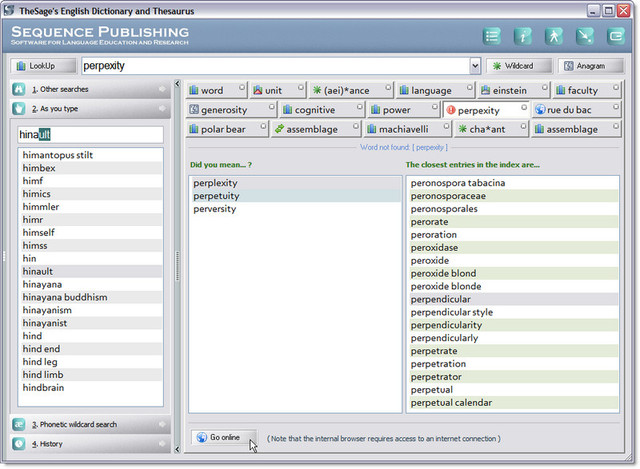Click the Anagram button
This screenshot has height=469, width=640.
click(x=591, y=66)
